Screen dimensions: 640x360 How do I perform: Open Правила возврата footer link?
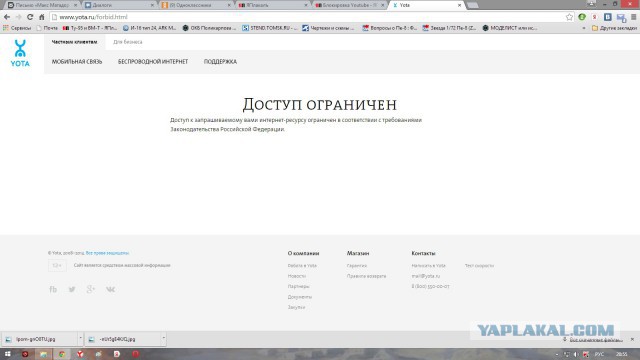click(367, 276)
